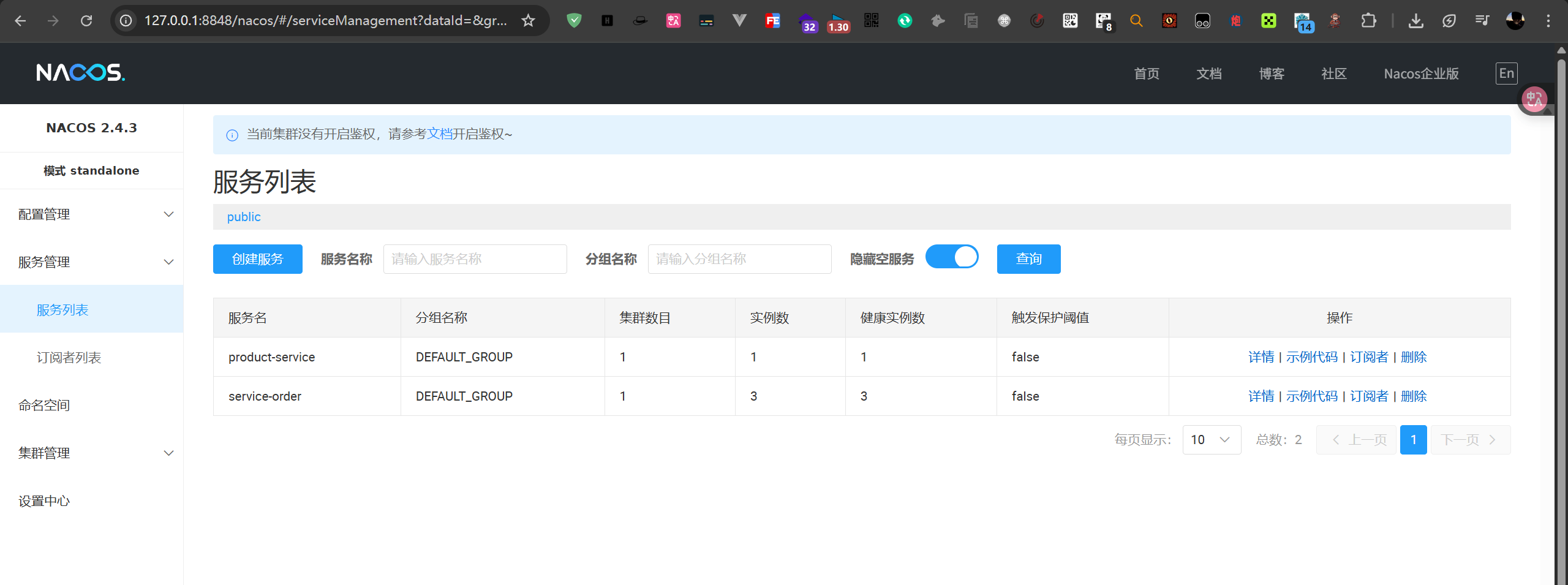Open the page size dropdown showing 10
This screenshot has height=585, width=1568.
1211,440
